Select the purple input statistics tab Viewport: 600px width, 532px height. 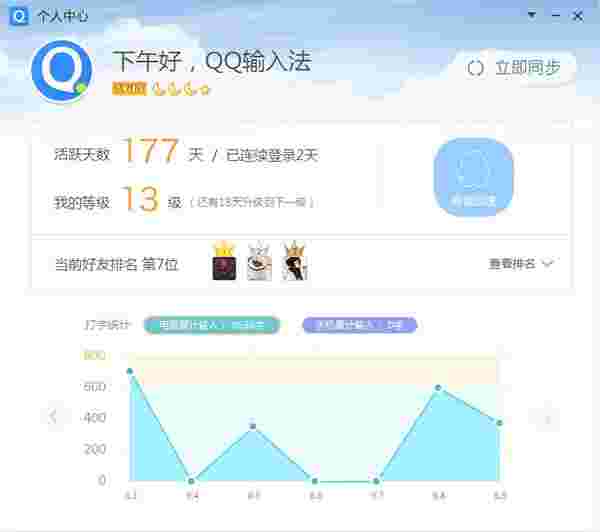coord(360,325)
